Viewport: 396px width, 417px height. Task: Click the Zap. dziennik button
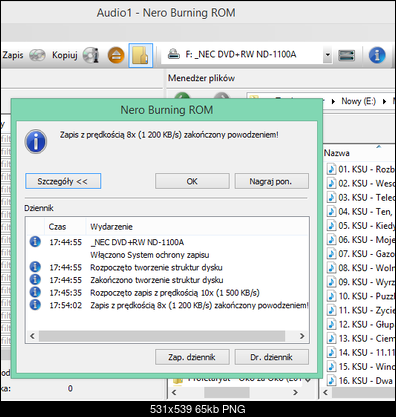point(192,357)
